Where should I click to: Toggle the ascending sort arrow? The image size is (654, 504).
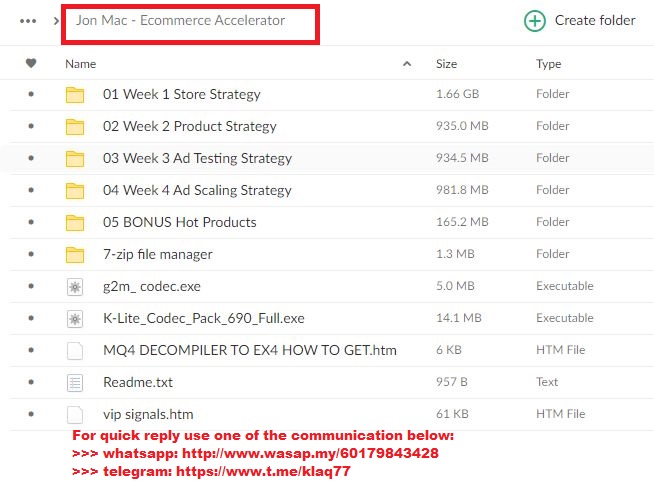click(x=407, y=64)
